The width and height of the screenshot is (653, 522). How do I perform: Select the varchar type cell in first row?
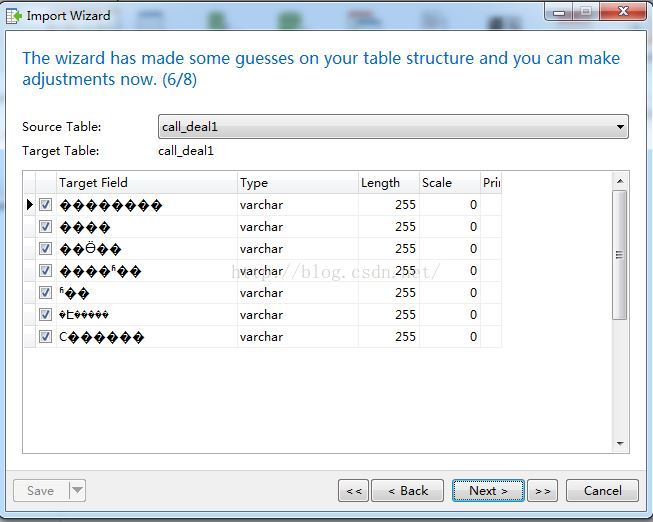tap(298, 205)
